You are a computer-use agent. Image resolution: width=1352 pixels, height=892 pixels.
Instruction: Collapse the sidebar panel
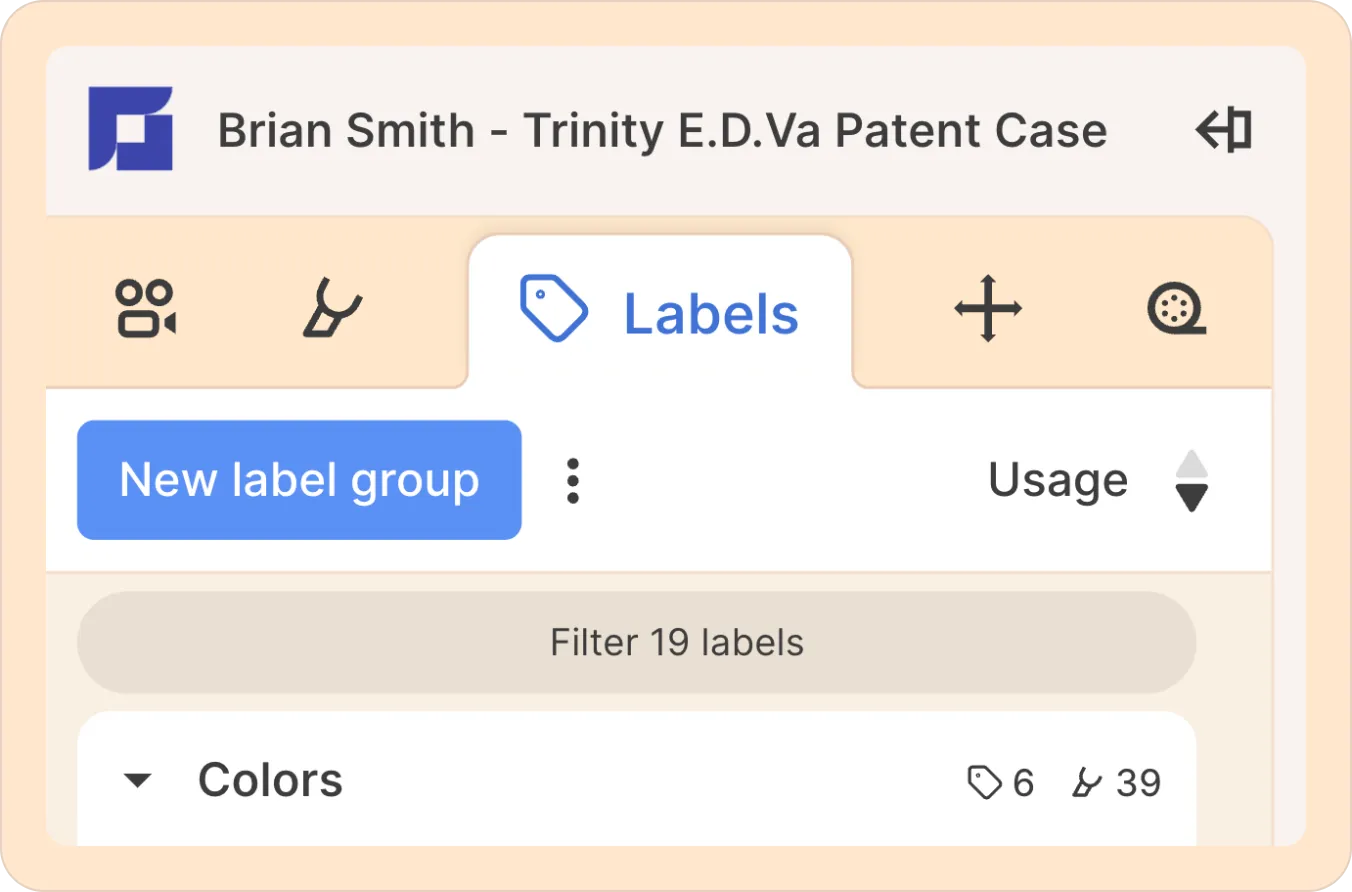[x=1224, y=131]
